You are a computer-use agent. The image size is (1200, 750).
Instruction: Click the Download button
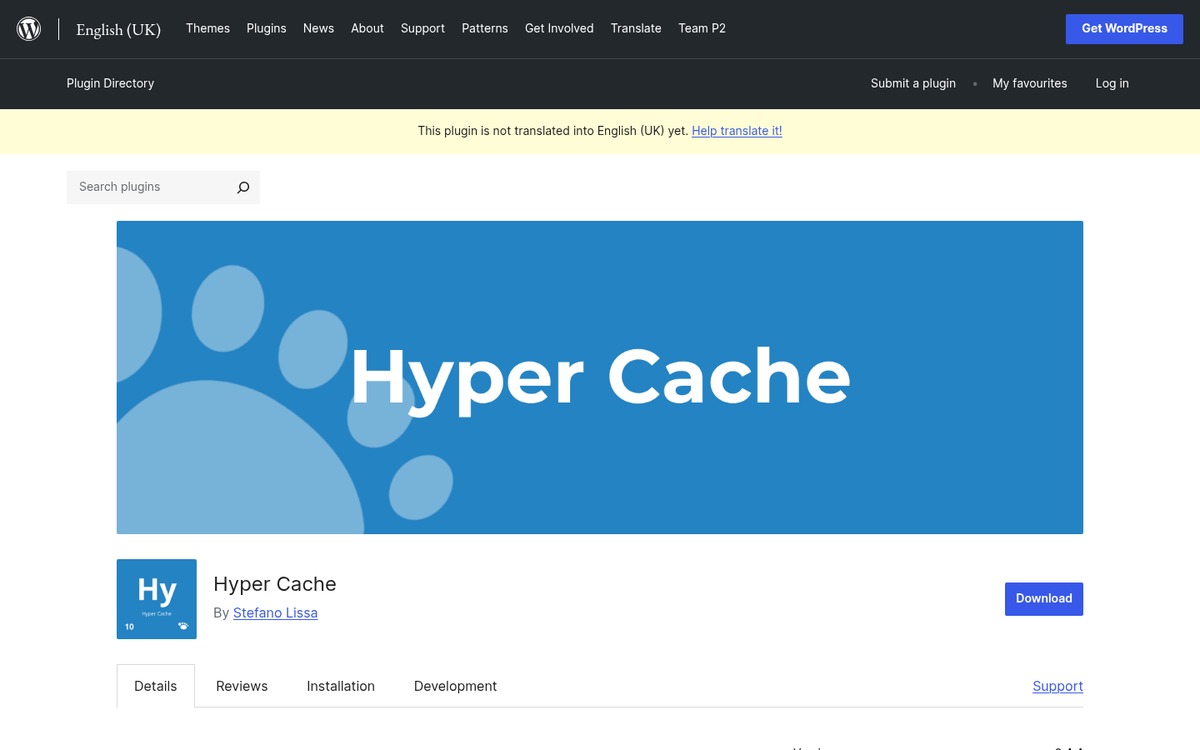[1044, 598]
